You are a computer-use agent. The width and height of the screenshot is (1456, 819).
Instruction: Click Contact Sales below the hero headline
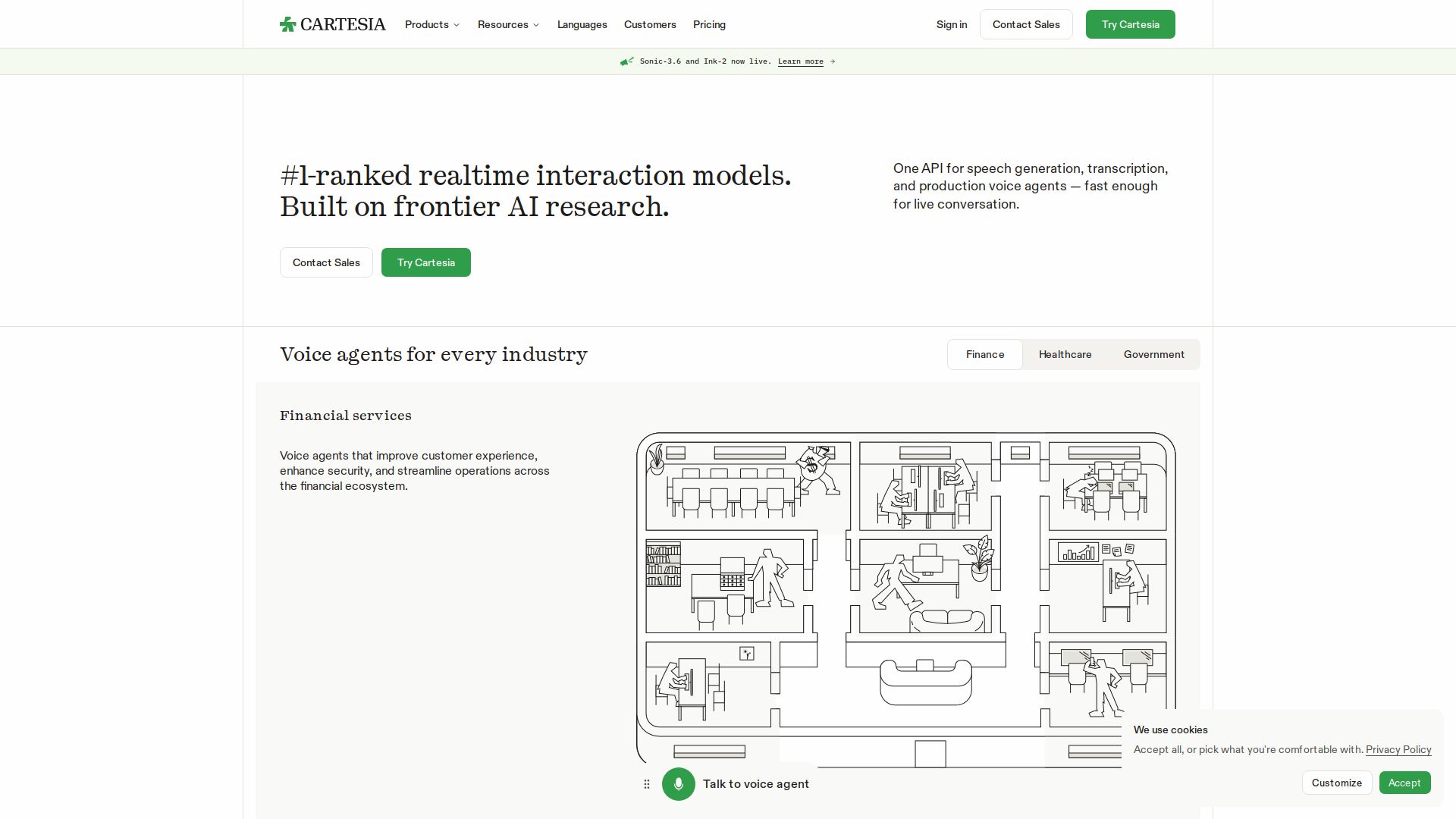click(326, 262)
